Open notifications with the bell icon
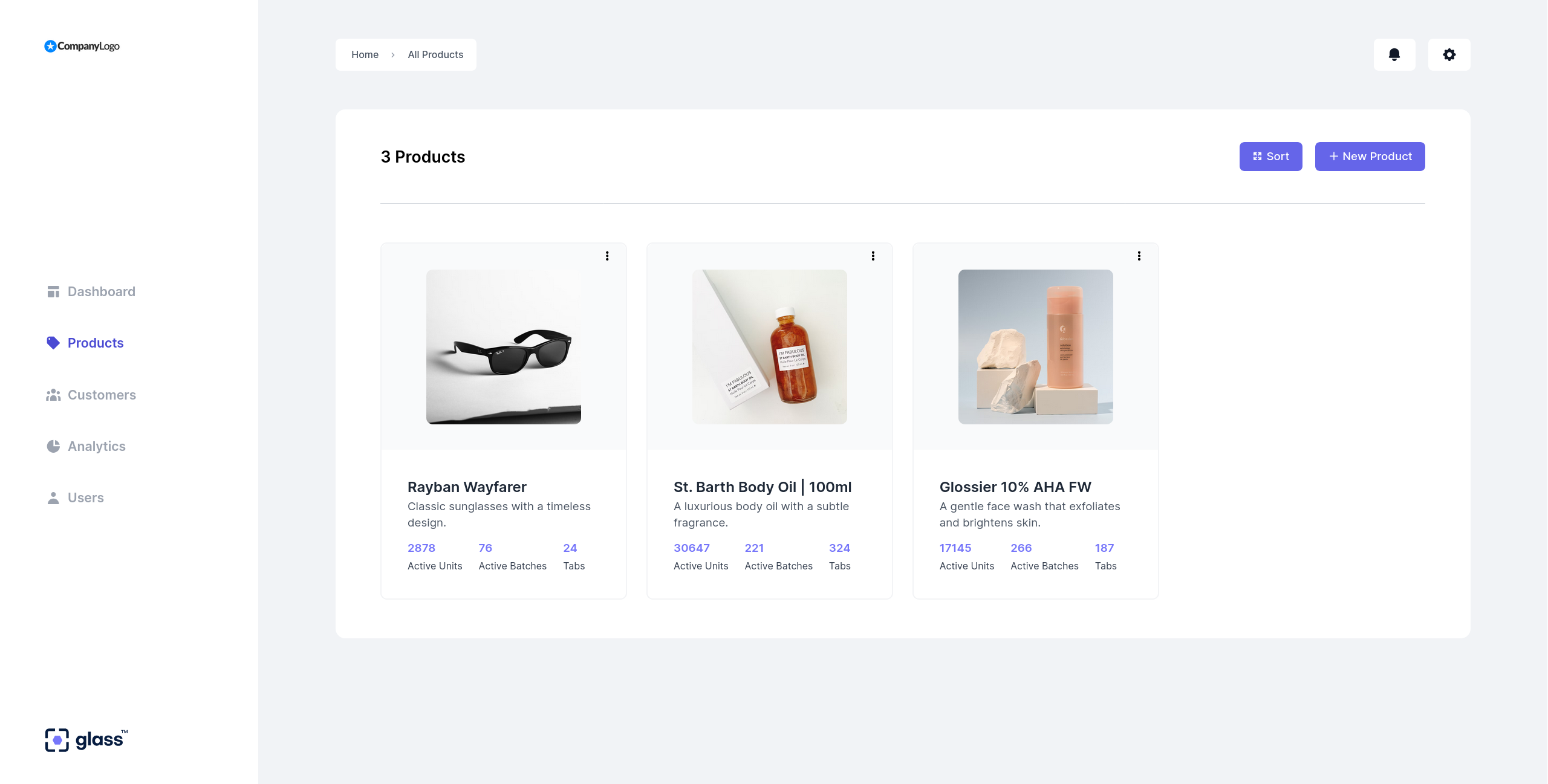Viewport: 1548px width, 784px height. tap(1394, 54)
